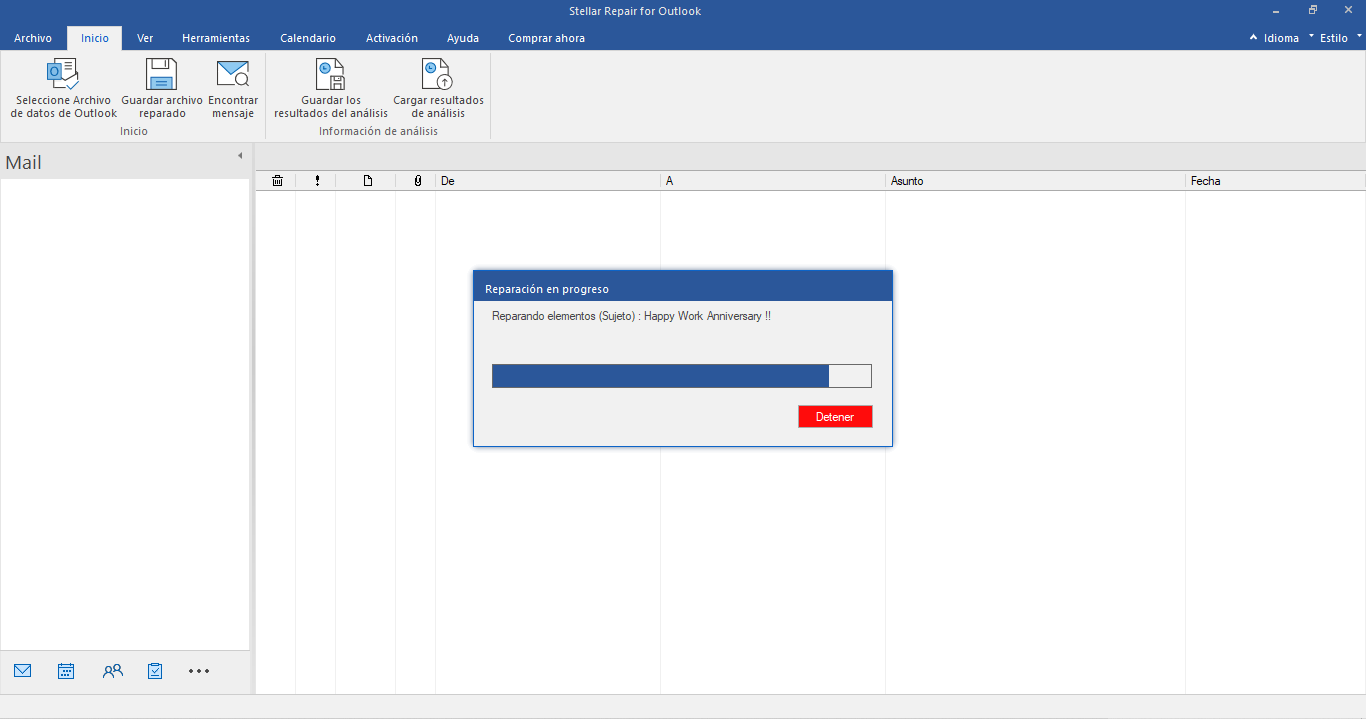1366x719 pixels.
Task: Open the Comprar ahora tab
Action: click(546, 38)
